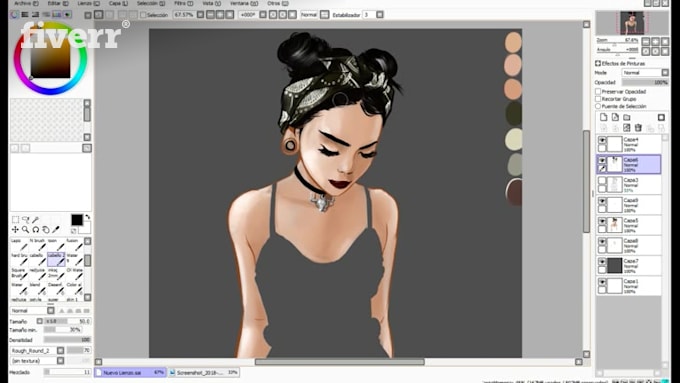Open the rotation angle dropdown arrow
The width and height of the screenshot is (680, 383).
263,15
